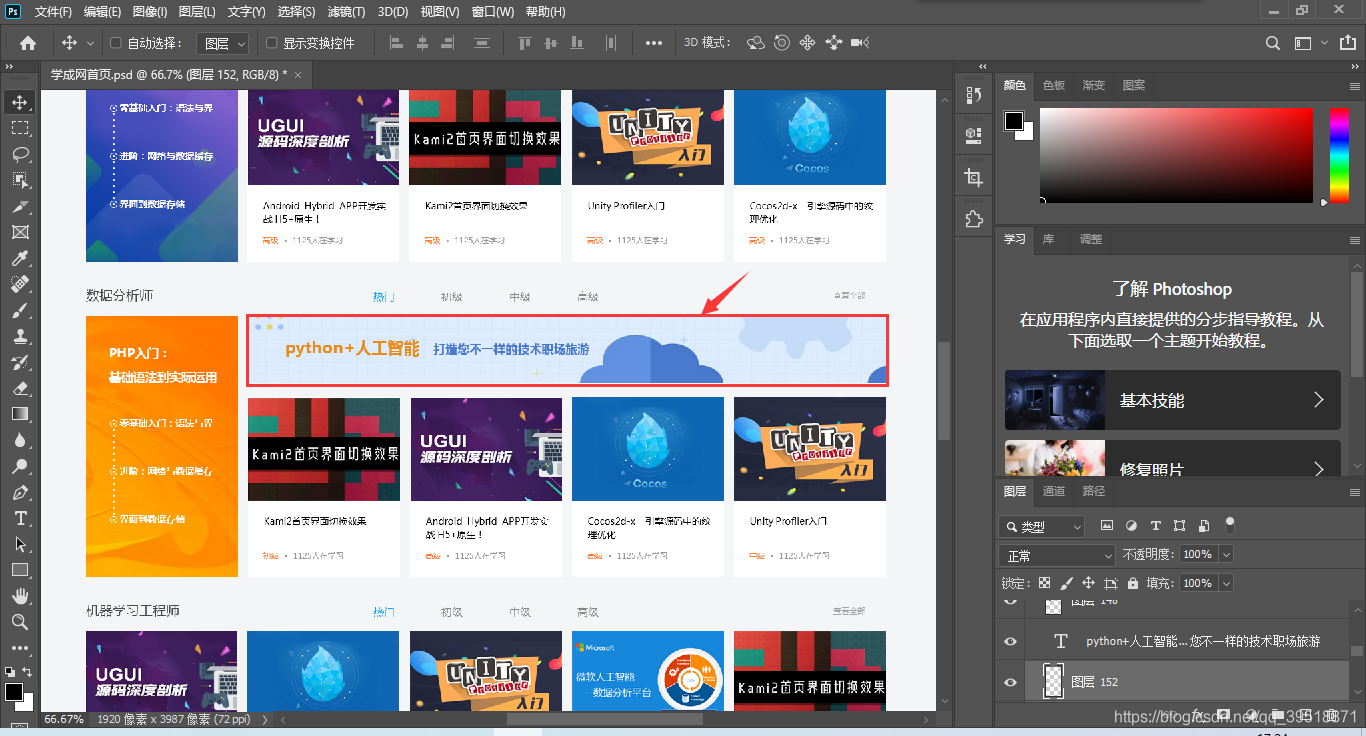Image resolution: width=1366 pixels, height=736 pixels.
Task: Open the 基本技能 tutorial
Action: tap(1173, 400)
